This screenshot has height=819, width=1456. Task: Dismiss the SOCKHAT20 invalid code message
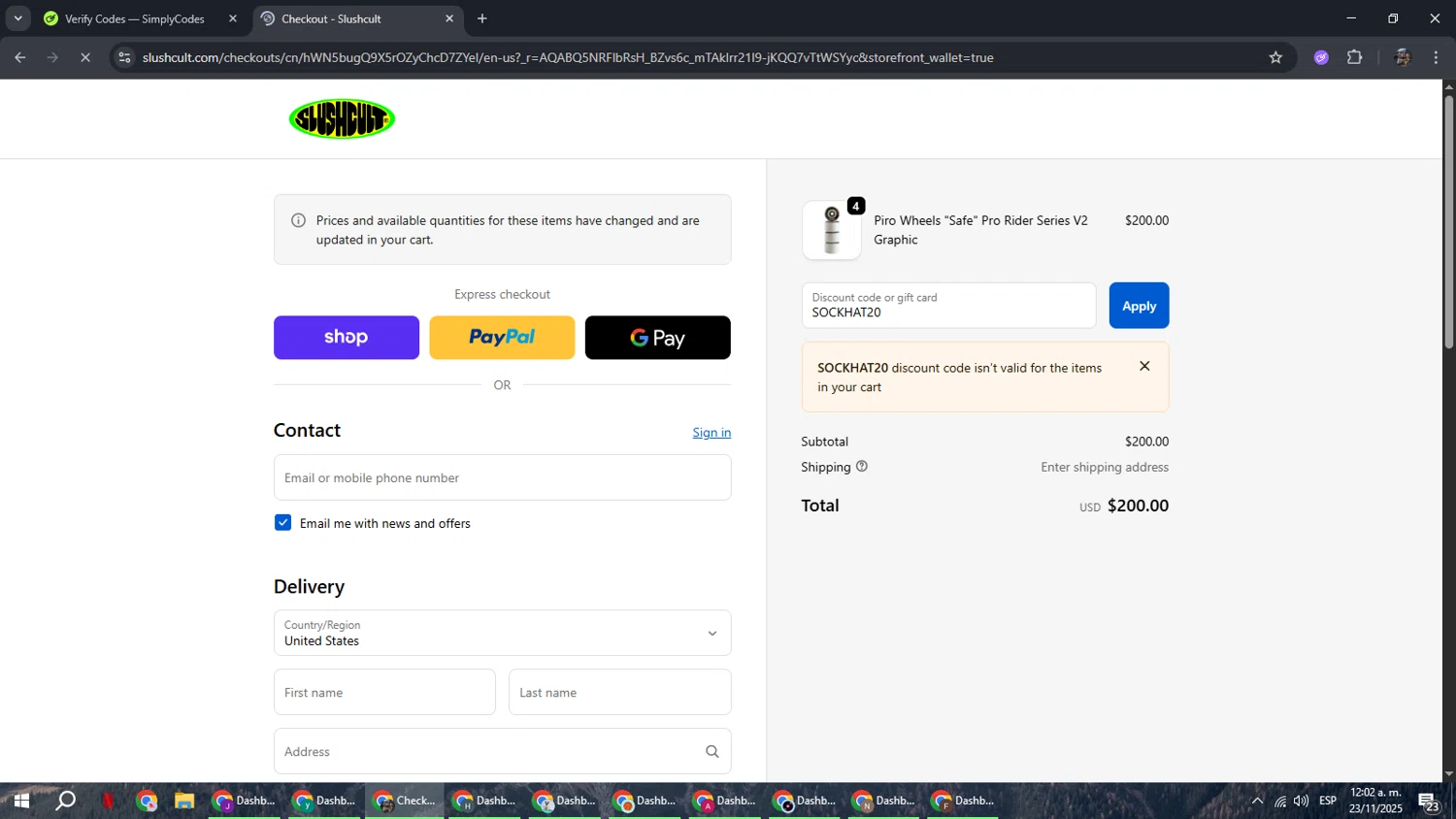point(1144,366)
